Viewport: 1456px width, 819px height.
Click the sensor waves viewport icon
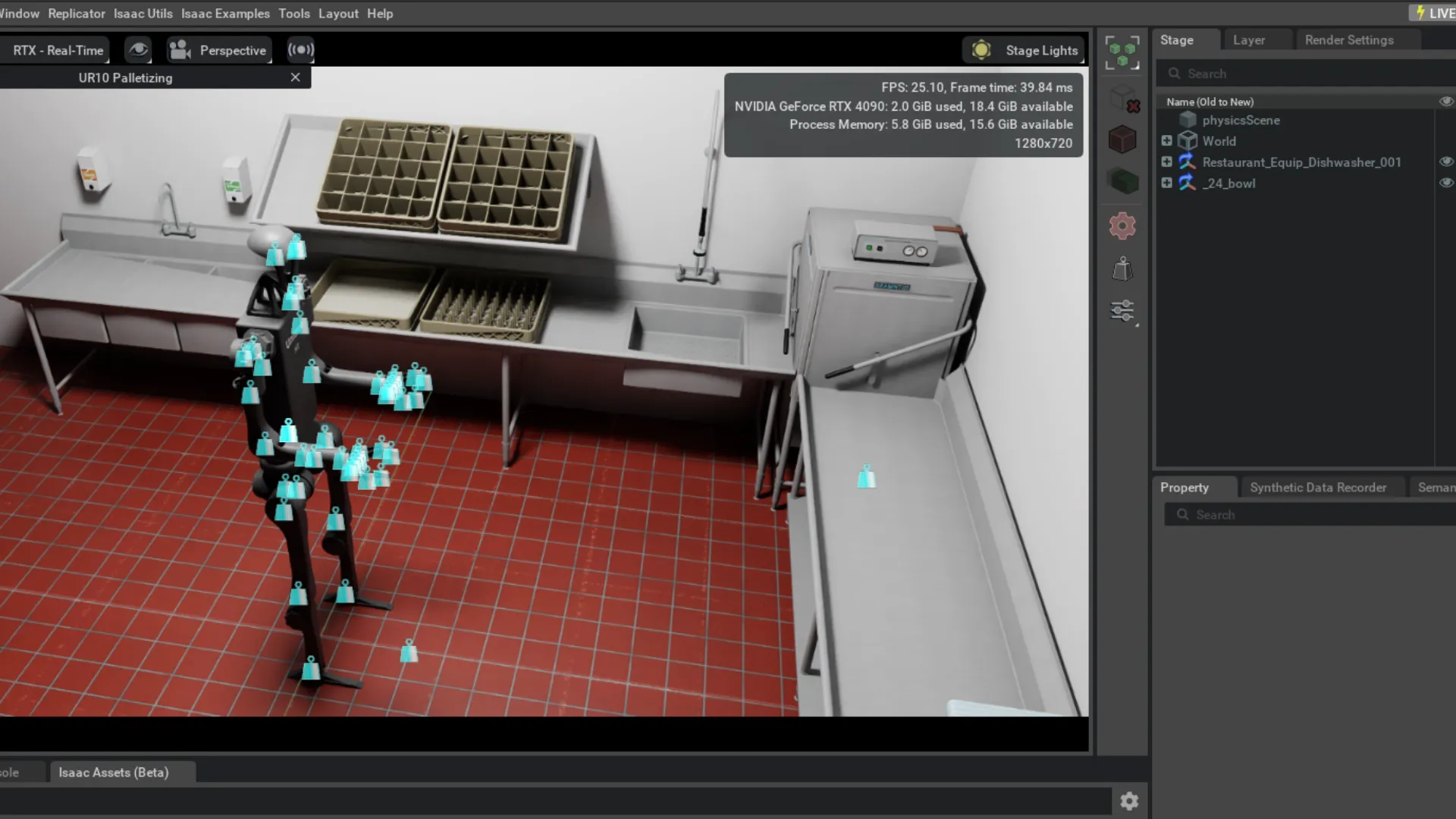300,50
